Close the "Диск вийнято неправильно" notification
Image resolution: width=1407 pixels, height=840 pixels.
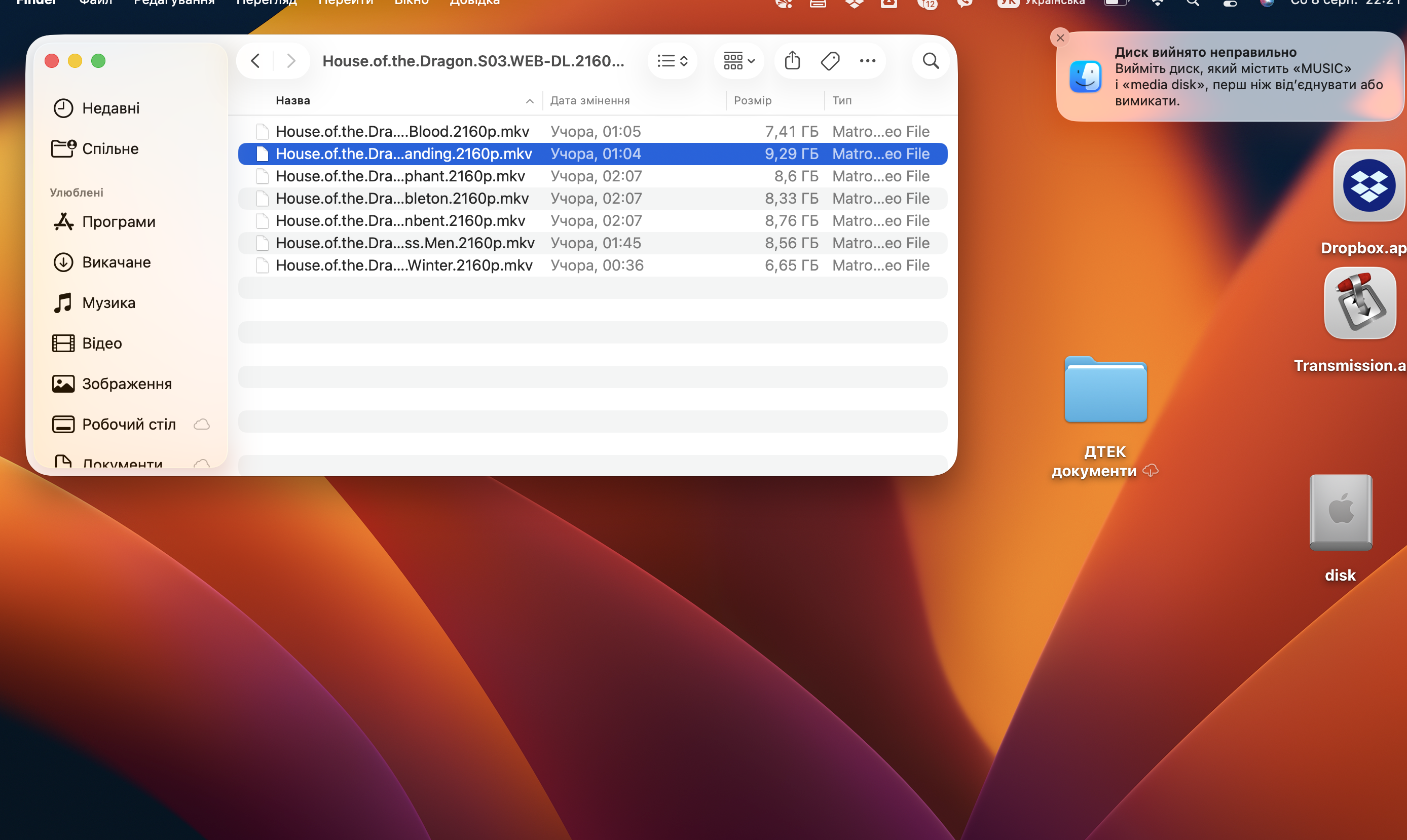coord(1060,38)
